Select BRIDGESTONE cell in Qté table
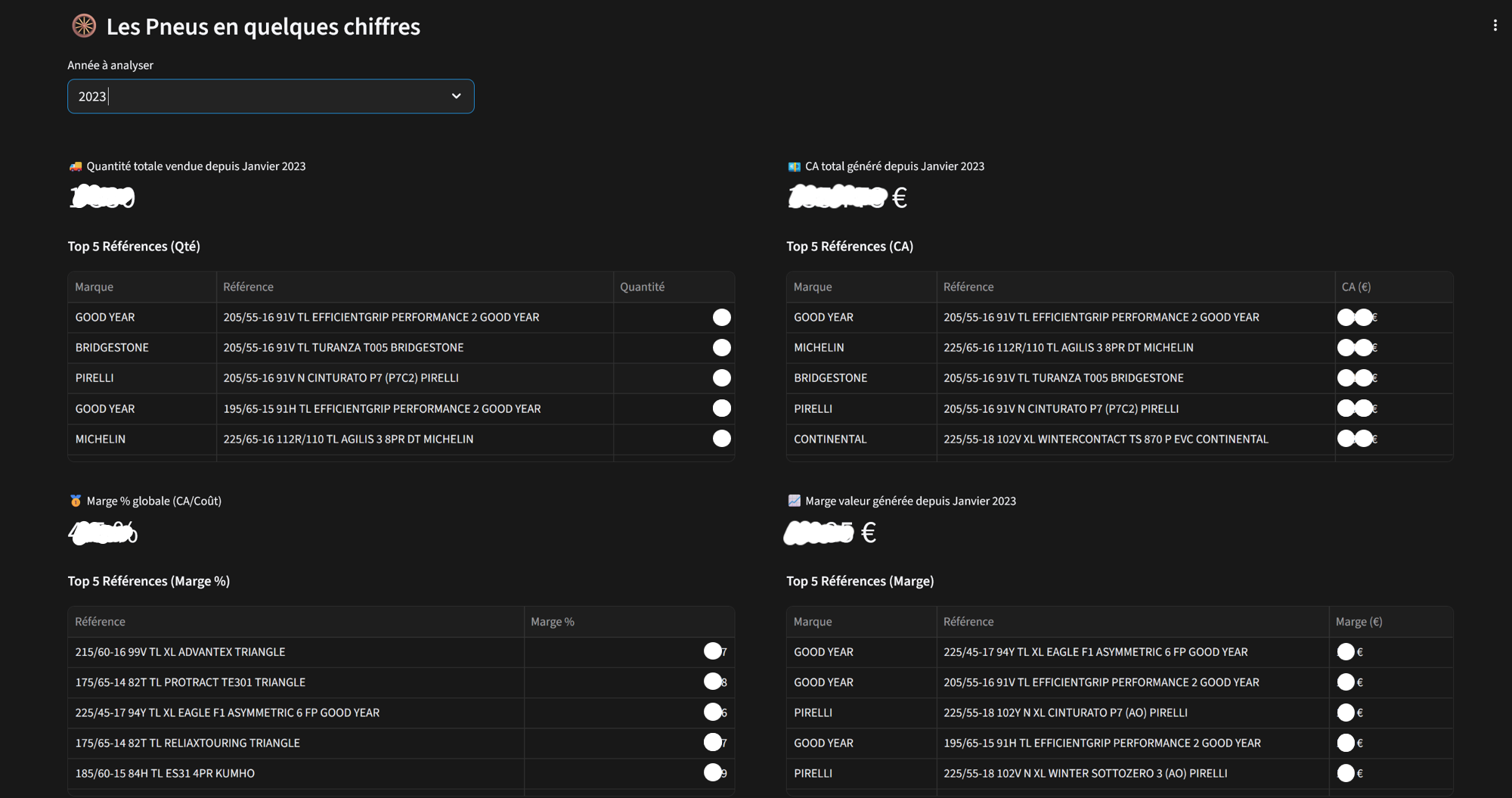Viewport: 1512px width, 798px height. point(112,348)
